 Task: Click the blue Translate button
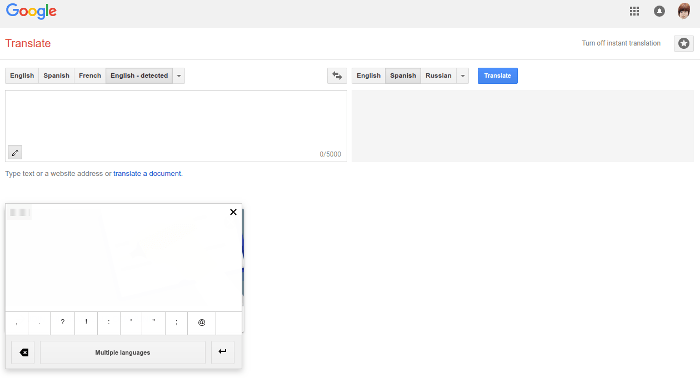[497, 76]
